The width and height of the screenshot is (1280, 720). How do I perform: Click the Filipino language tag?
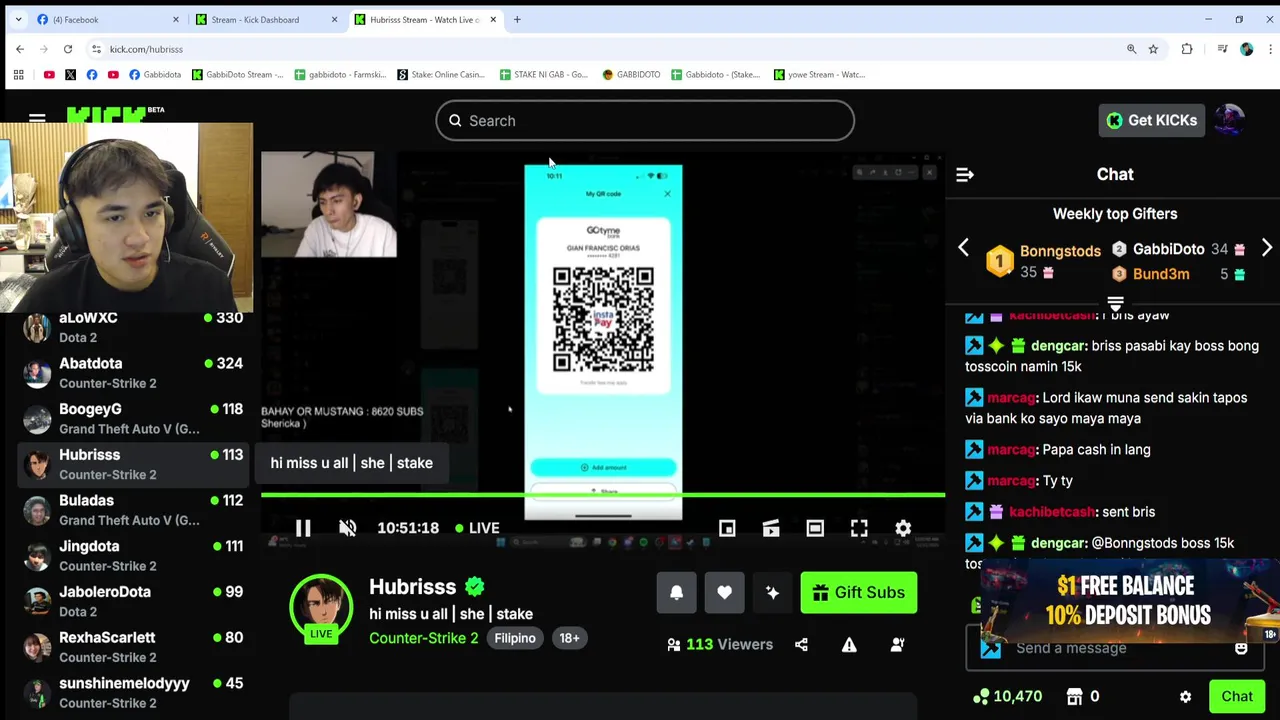coord(515,638)
